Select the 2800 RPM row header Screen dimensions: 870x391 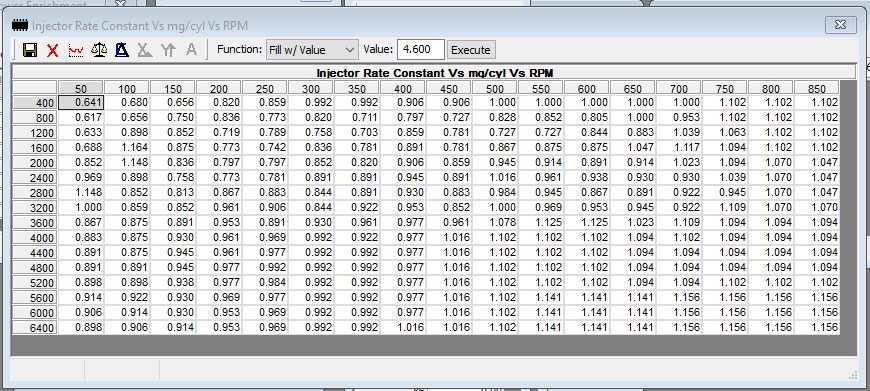point(35,192)
